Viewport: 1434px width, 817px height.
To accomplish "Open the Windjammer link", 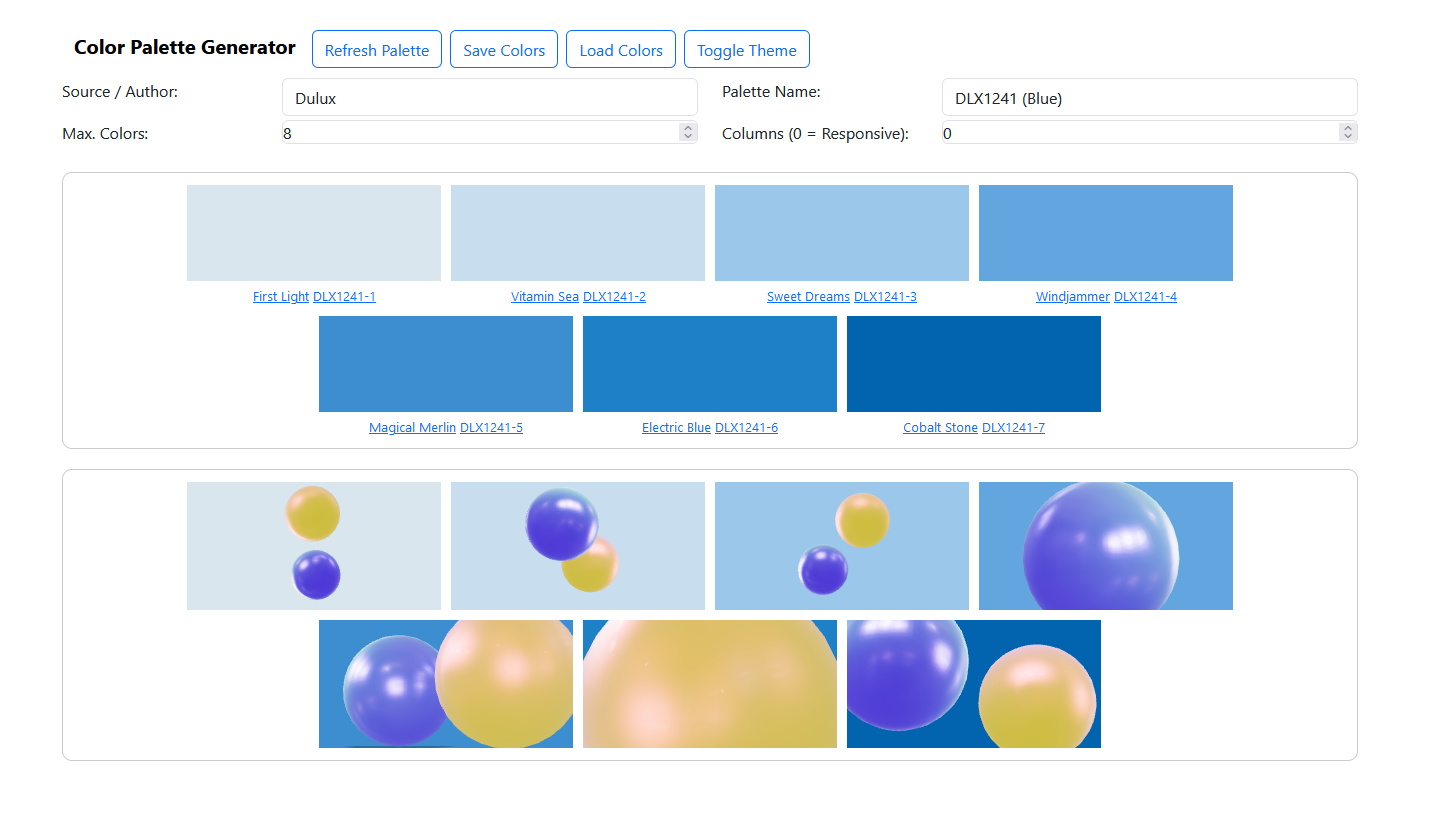I will [1073, 297].
